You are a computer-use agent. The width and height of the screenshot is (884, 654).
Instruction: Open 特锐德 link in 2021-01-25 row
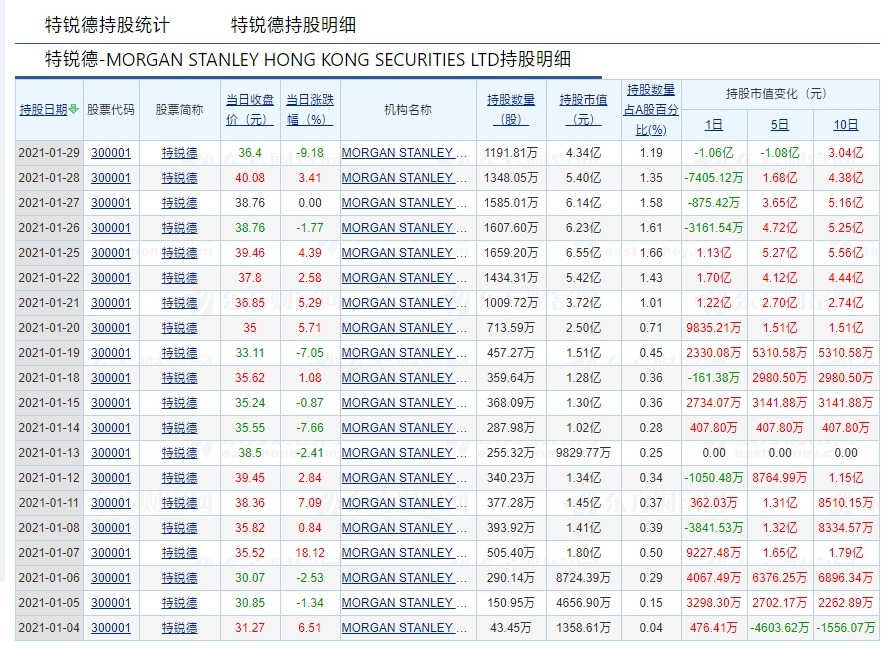pos(179,253)
